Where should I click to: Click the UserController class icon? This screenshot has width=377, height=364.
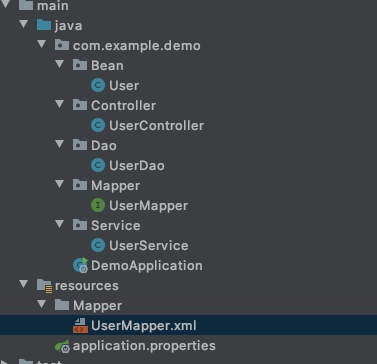click(x=98, y=125)
